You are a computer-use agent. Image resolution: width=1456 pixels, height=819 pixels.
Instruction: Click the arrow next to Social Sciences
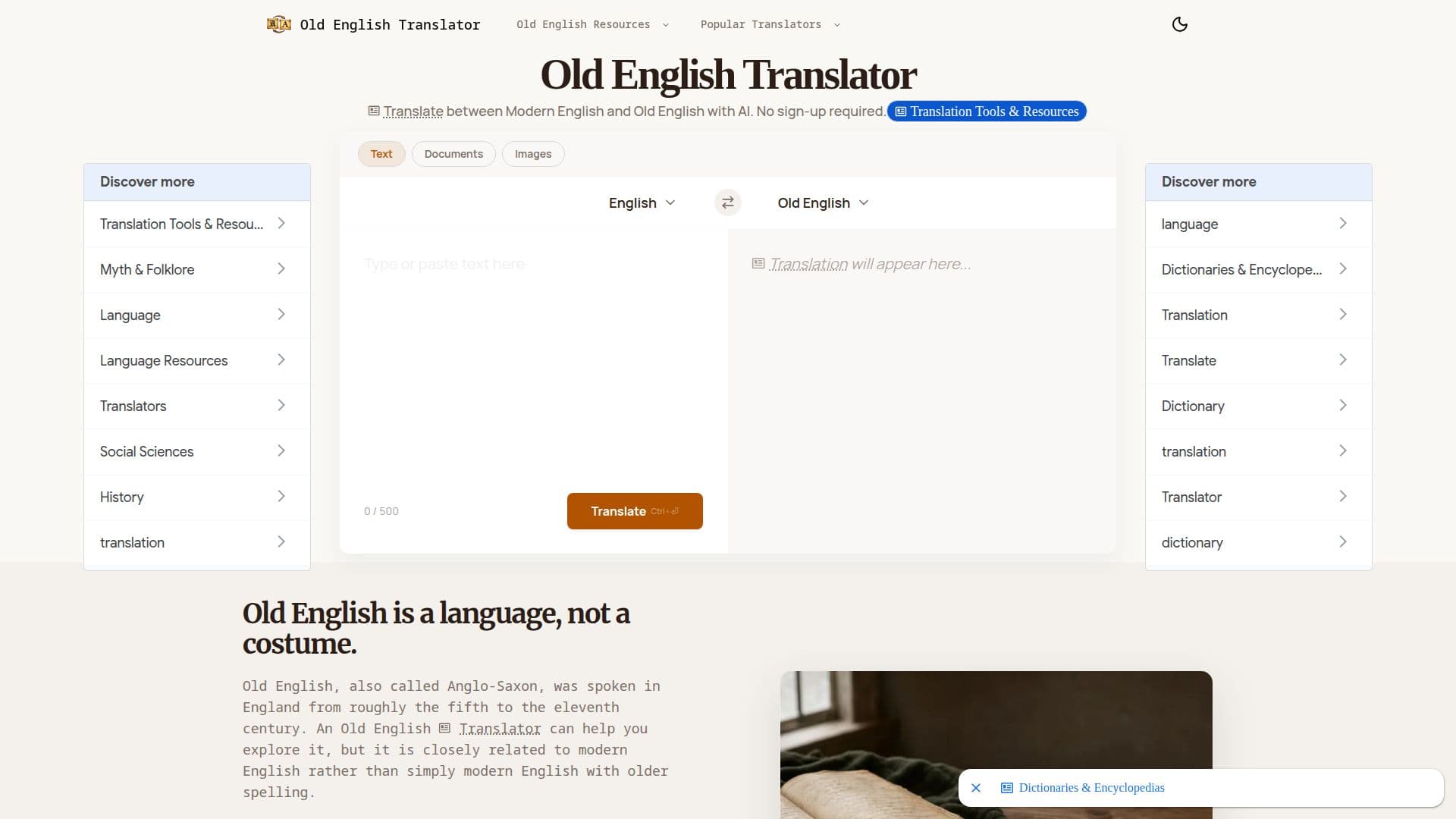pos(281,451)
